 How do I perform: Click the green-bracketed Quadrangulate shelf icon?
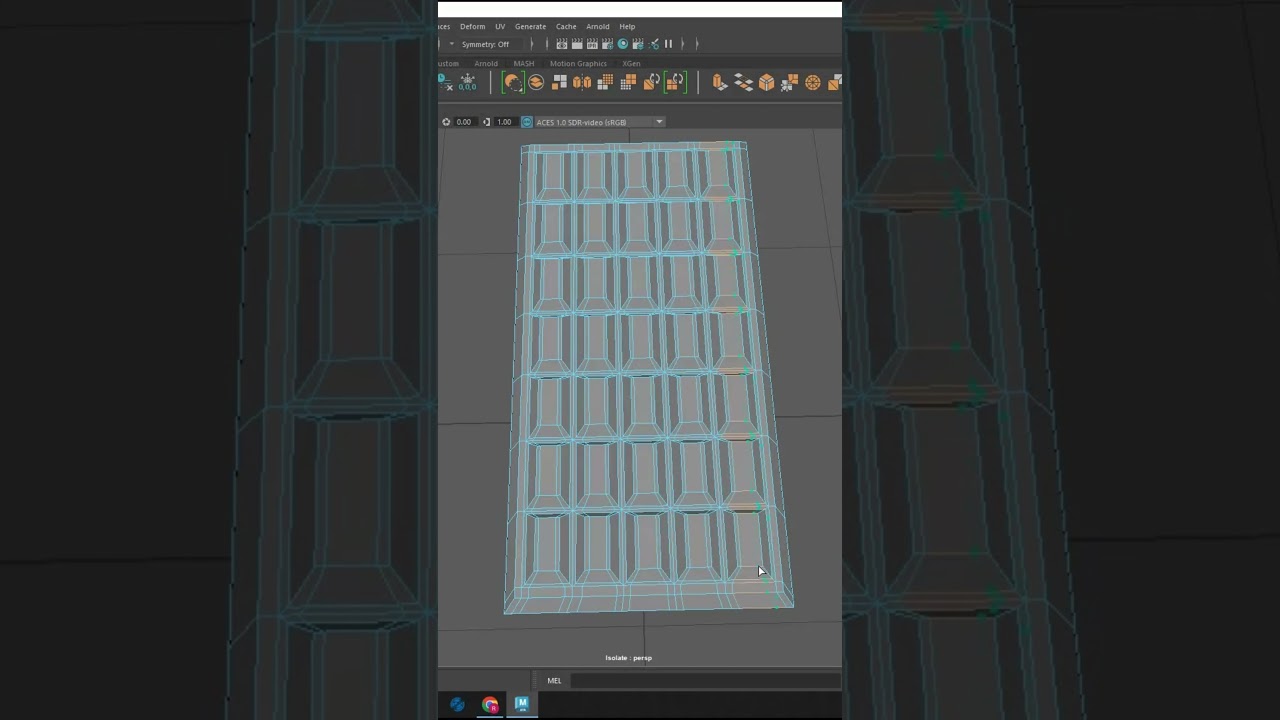click(675, 82)
